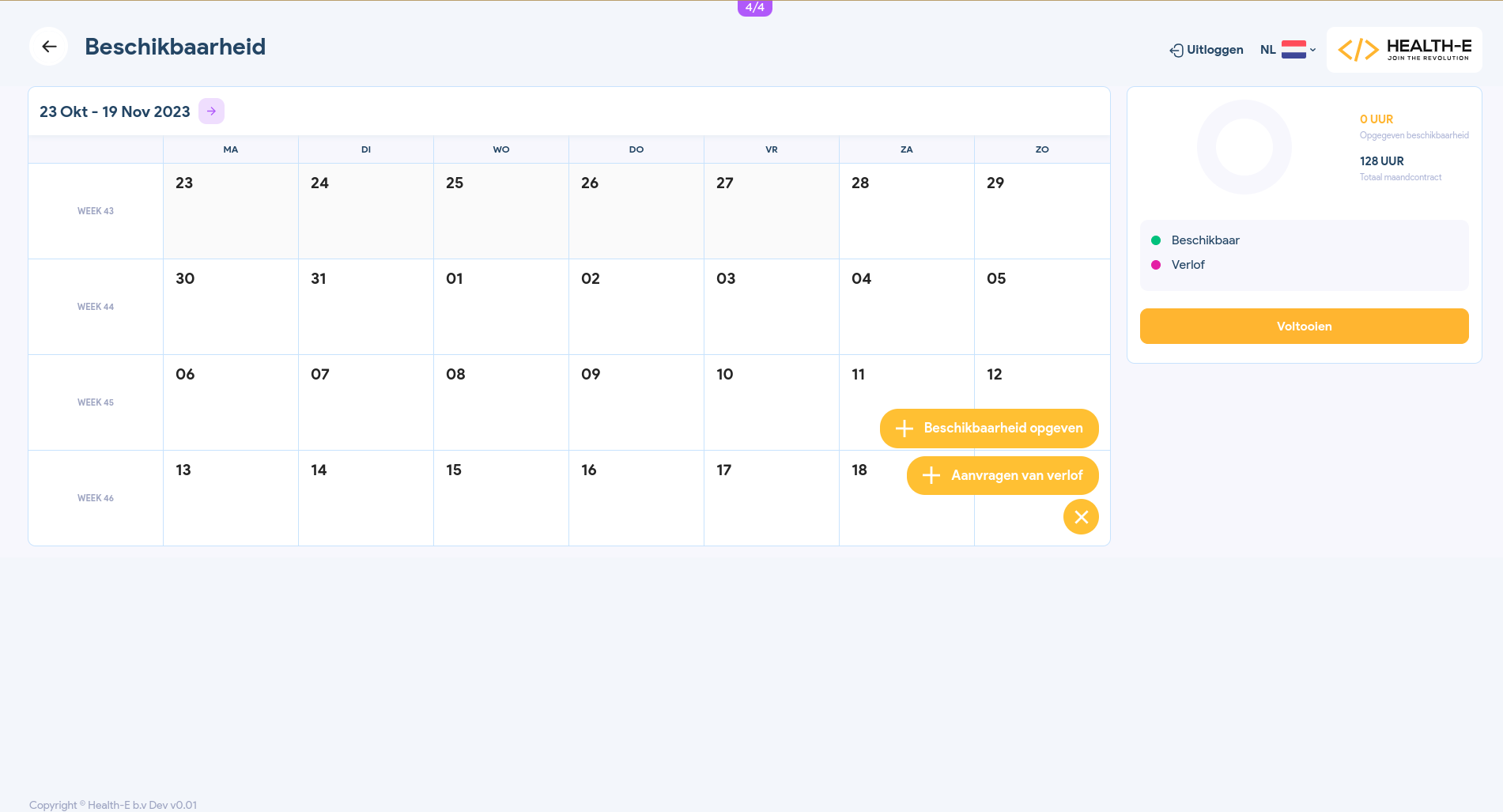Click the Week 44 row label
The height and width of the screenshot is (812, 1503).
pos(96,307)
